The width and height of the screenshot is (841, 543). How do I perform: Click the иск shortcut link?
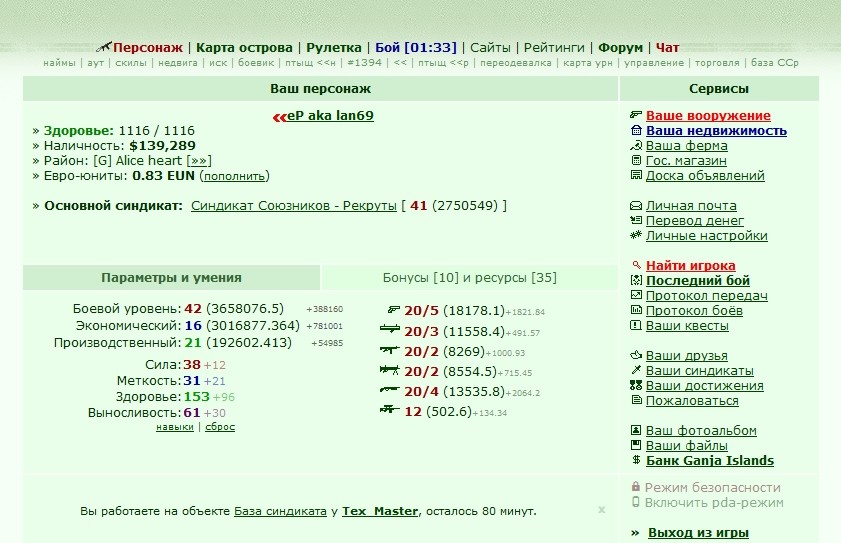coord(218,63)
